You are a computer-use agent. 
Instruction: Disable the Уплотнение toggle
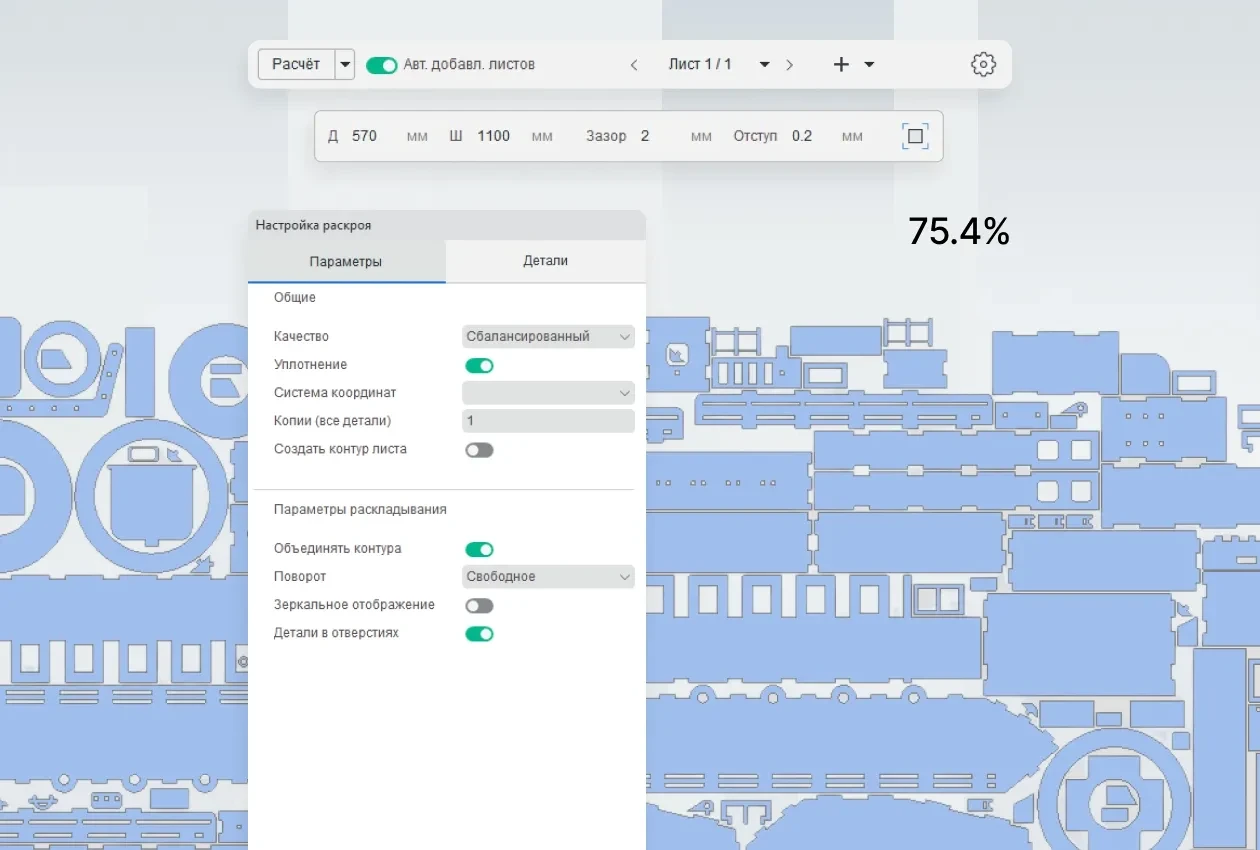pos(480,365)
